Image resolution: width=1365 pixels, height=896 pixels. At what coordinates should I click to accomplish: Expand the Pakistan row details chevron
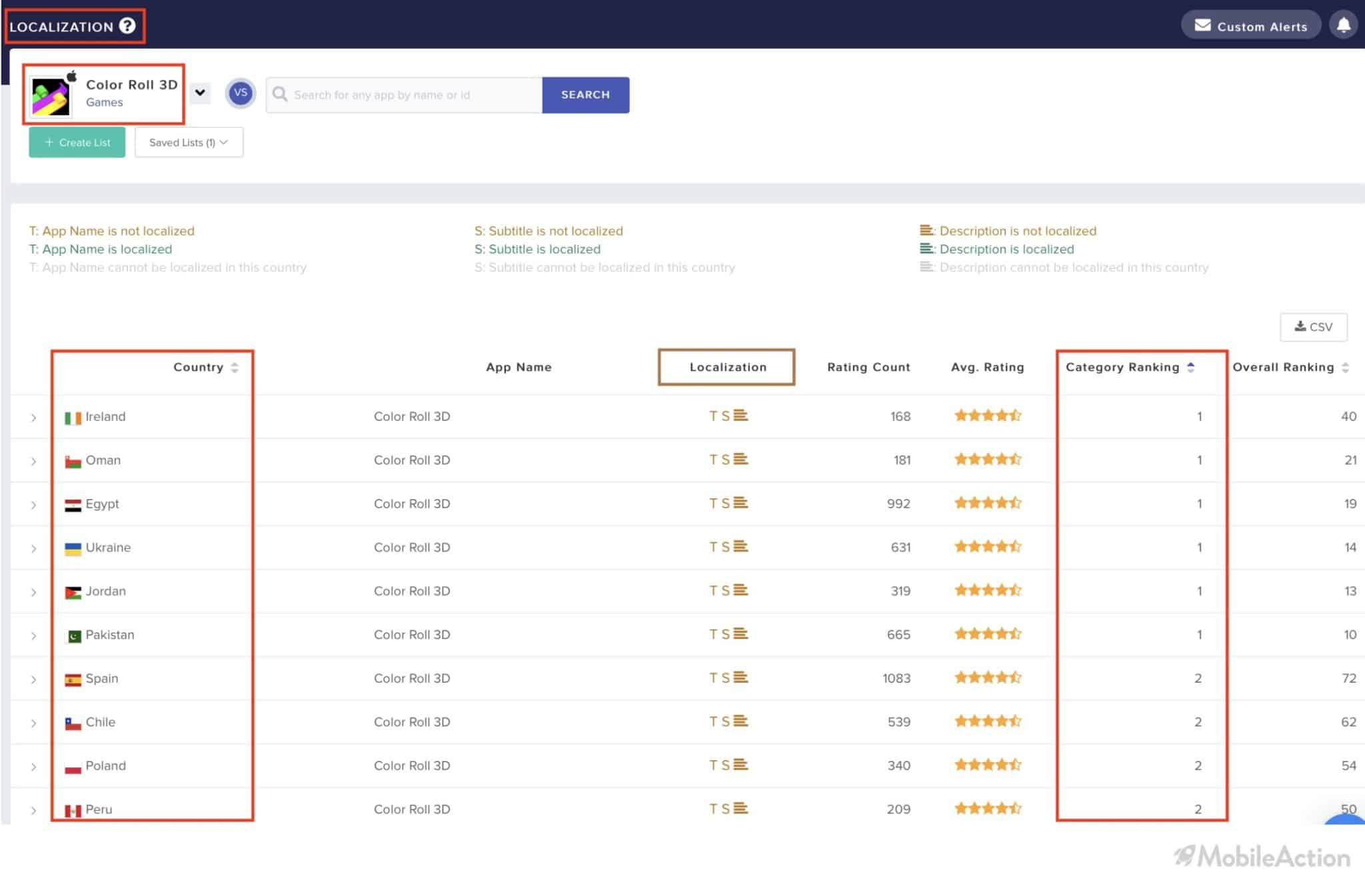click(33, 636)
